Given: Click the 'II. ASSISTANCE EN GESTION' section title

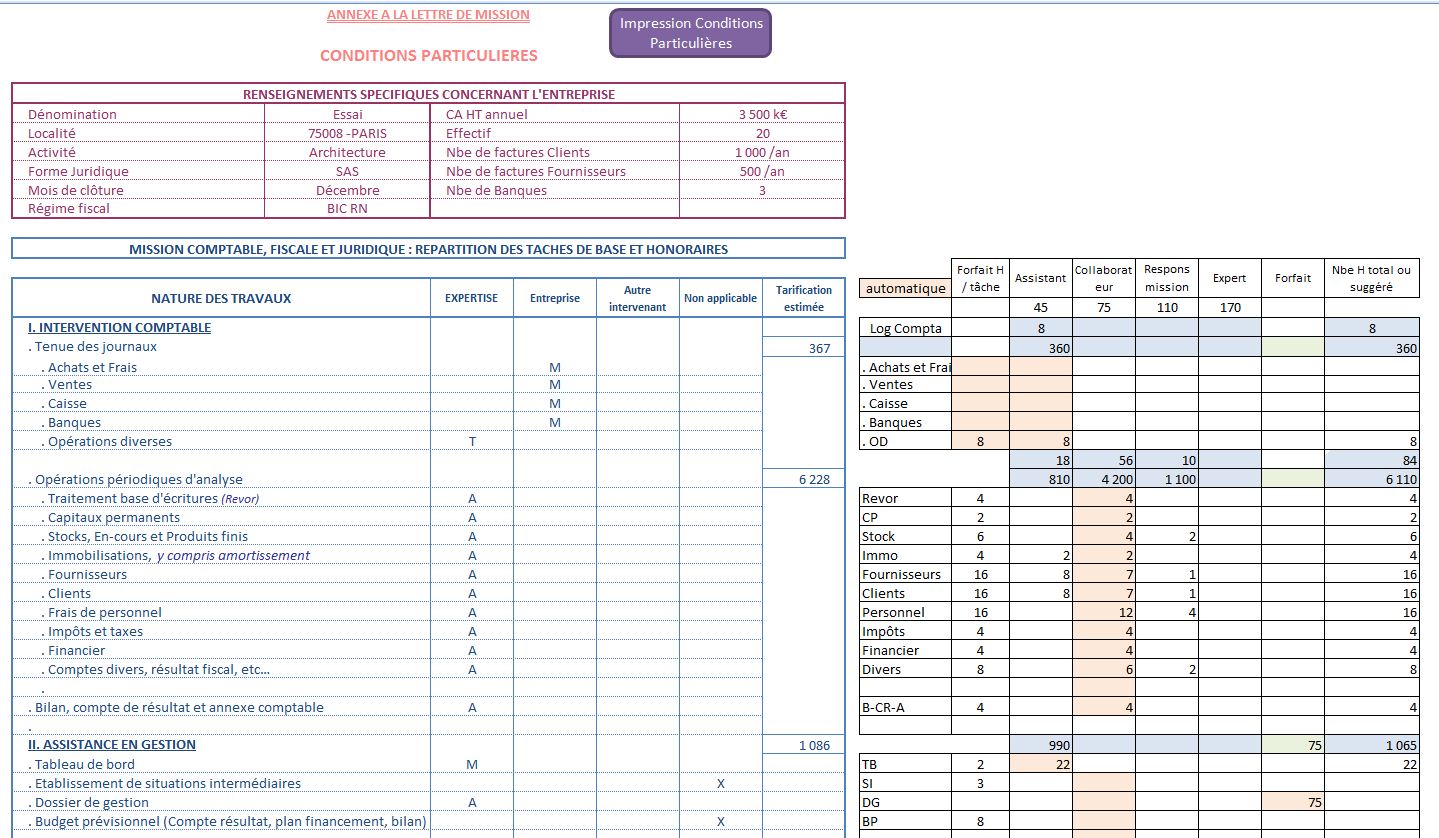Looking at the screenshot, I should click(112, 744).
